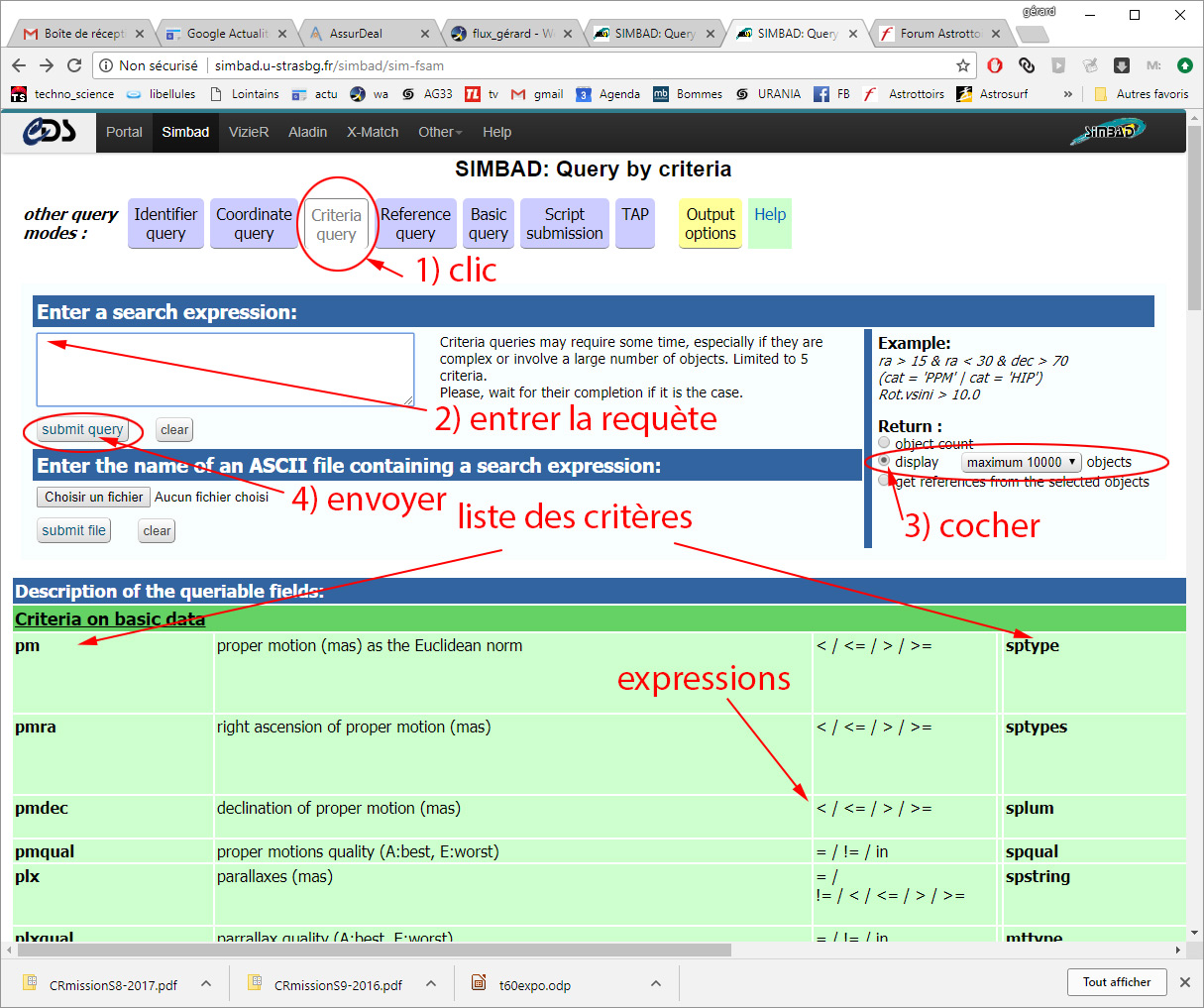
Task: Open the CDS logo home link
Action: coord(50,132)
